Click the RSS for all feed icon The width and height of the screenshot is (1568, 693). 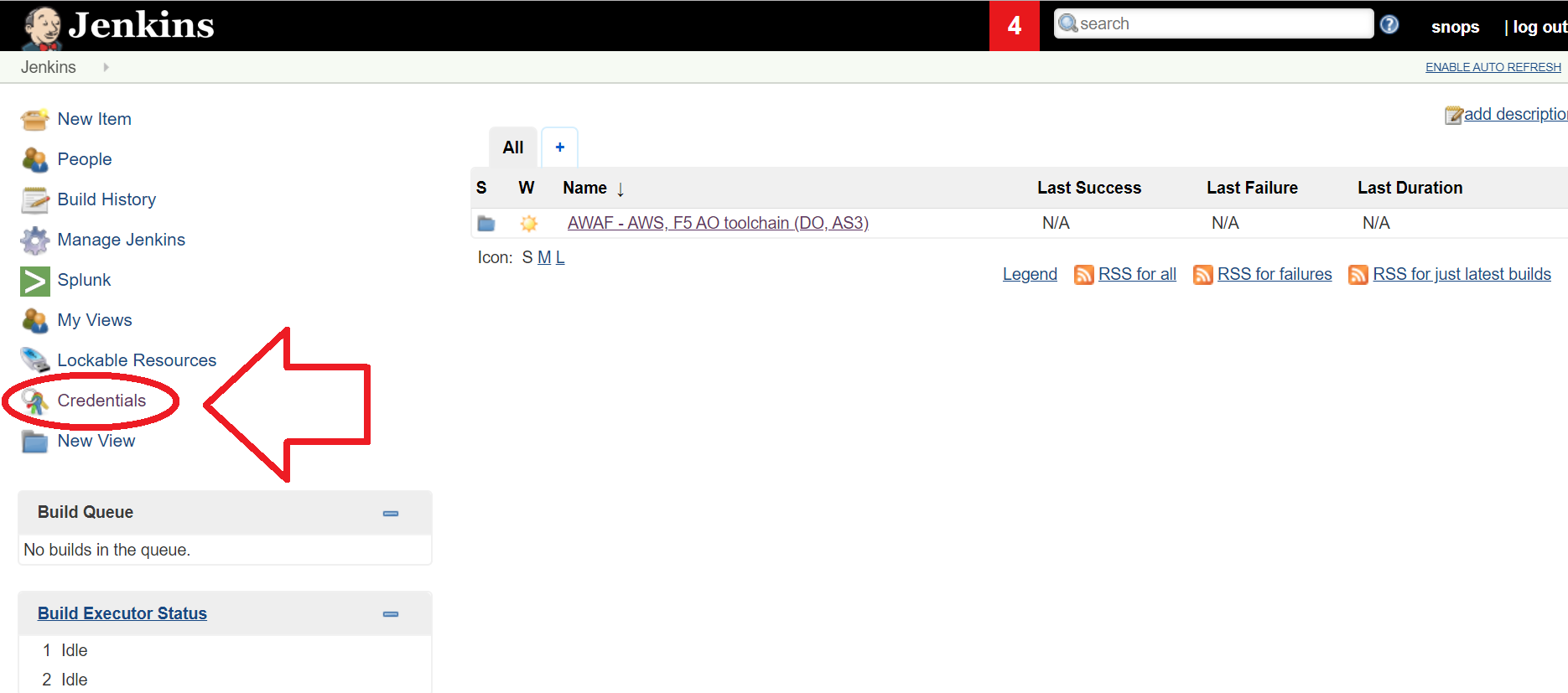(x=1084, y=275)
